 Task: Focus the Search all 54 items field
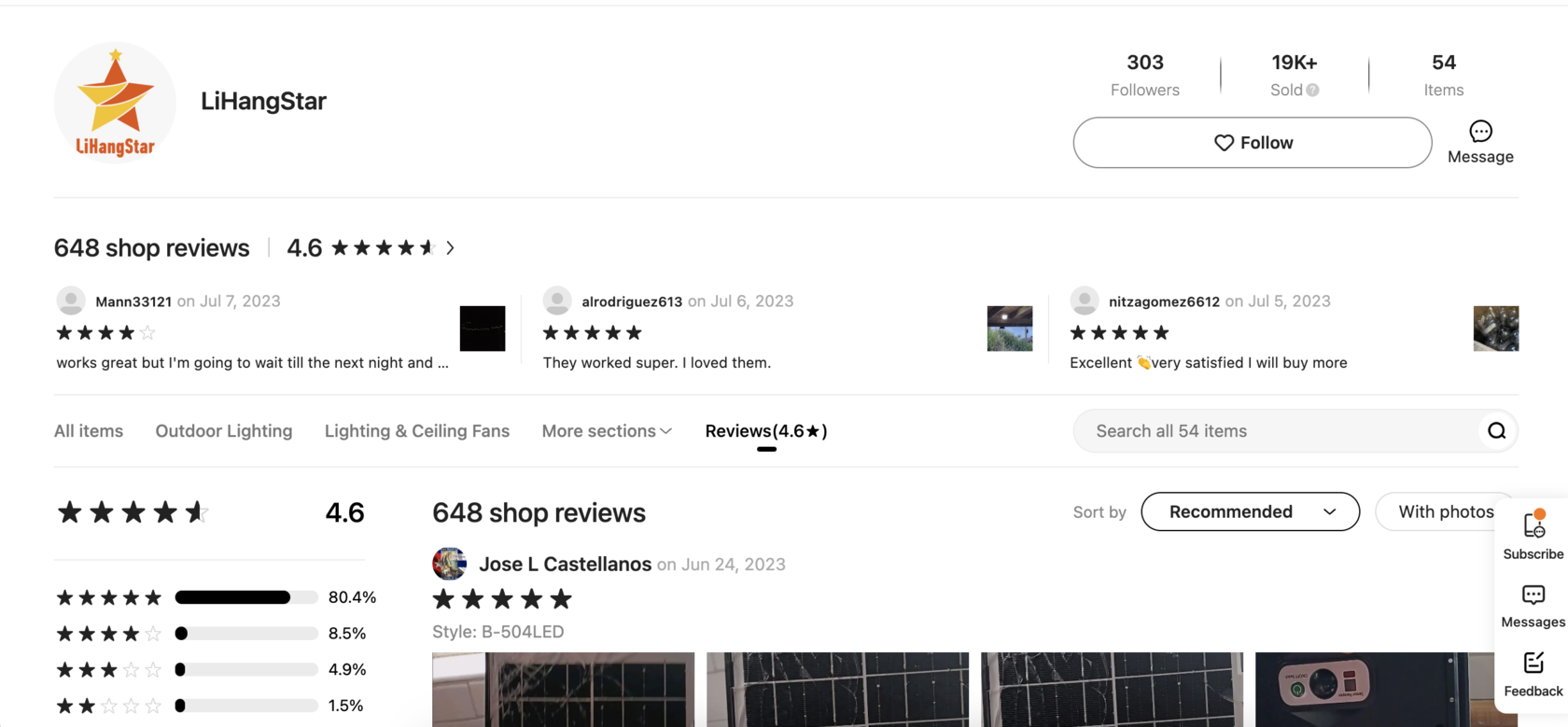(1277, 431)
